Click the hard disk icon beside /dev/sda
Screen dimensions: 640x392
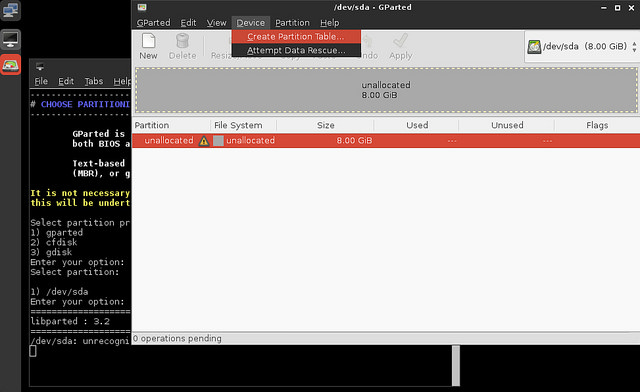[534, 47]
